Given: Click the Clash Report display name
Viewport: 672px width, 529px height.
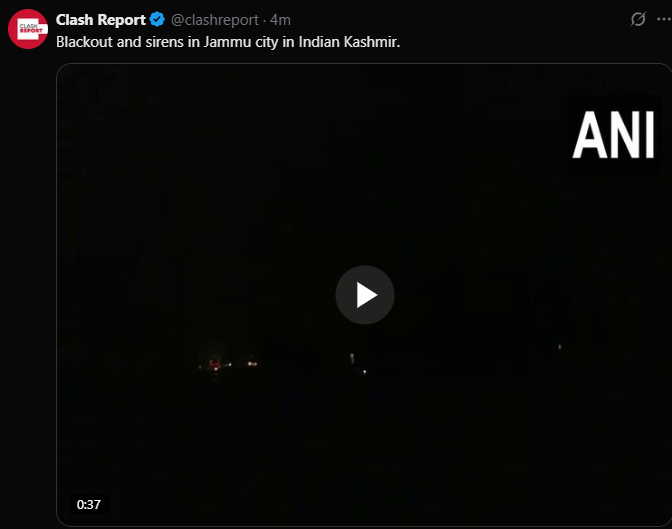Looking at the screenshot, I should click(101, 20).
